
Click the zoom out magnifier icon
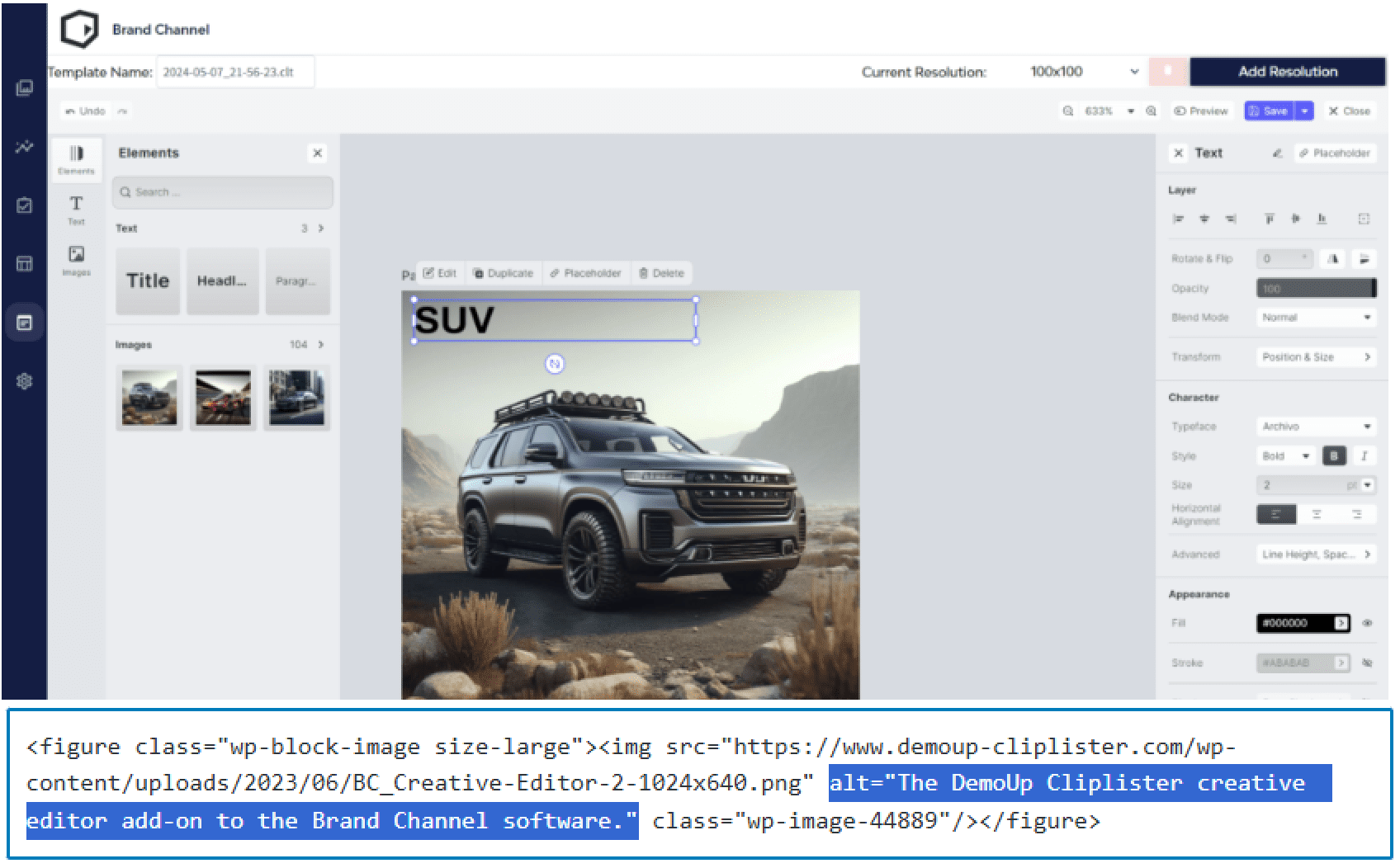pos(1068,111)
